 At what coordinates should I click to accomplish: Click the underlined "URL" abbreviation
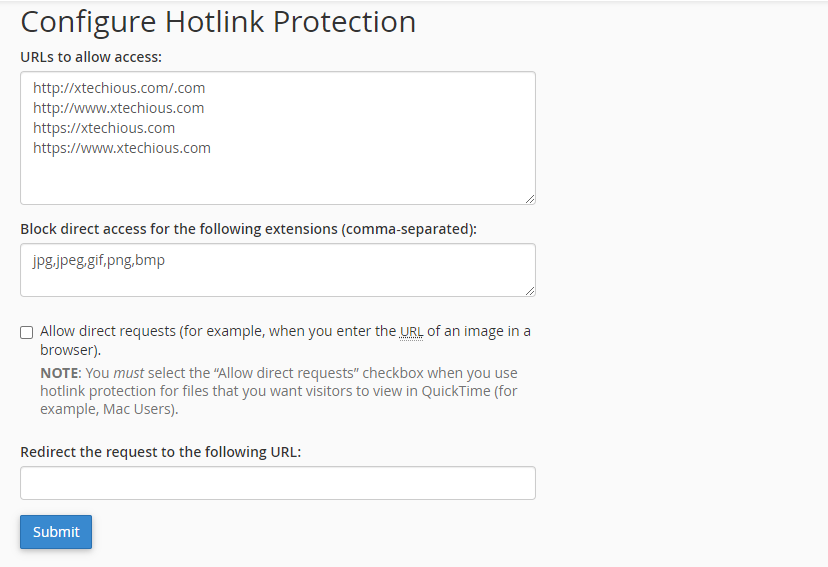[411, 332]
